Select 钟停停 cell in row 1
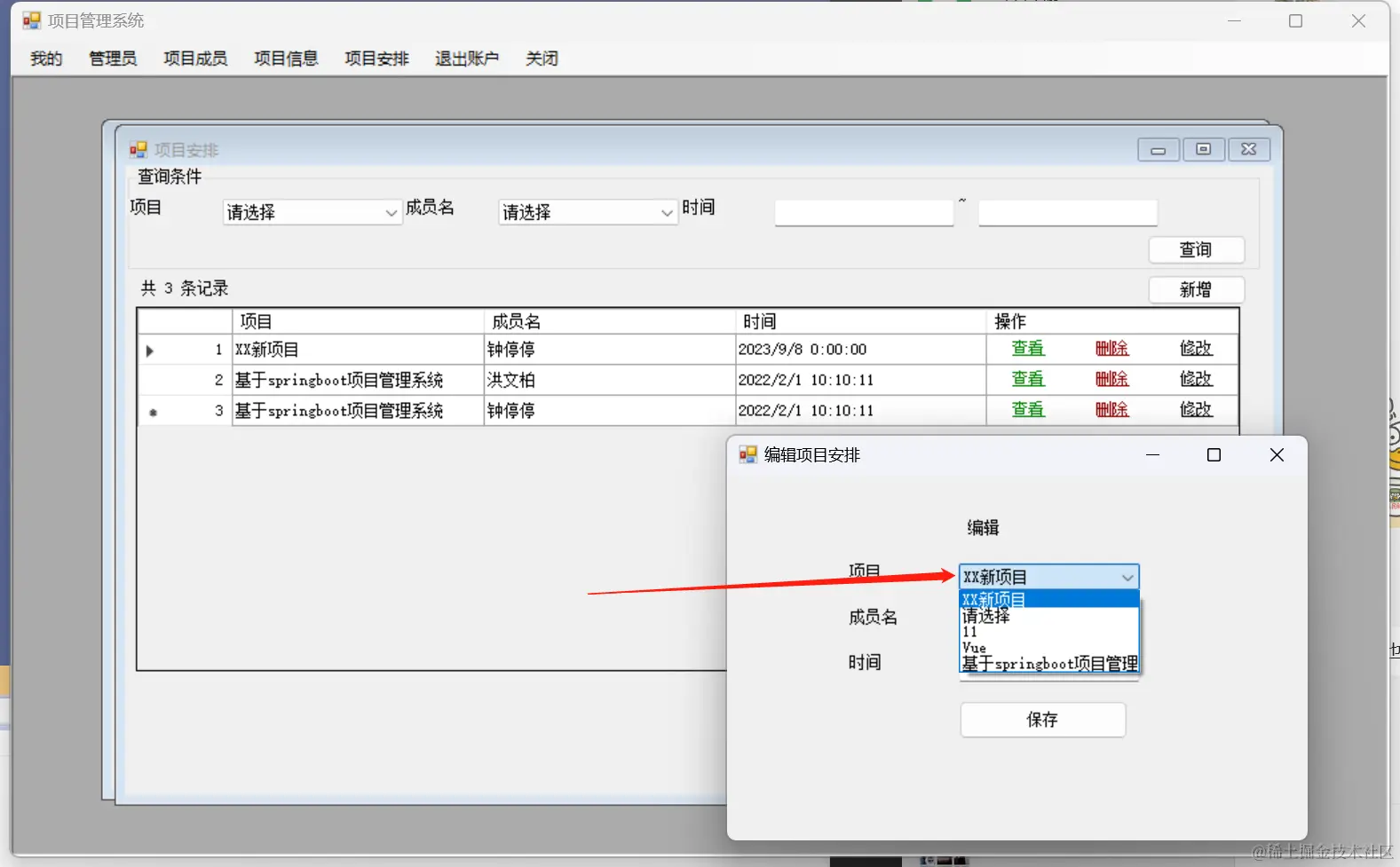 click(x=610, y=350)
